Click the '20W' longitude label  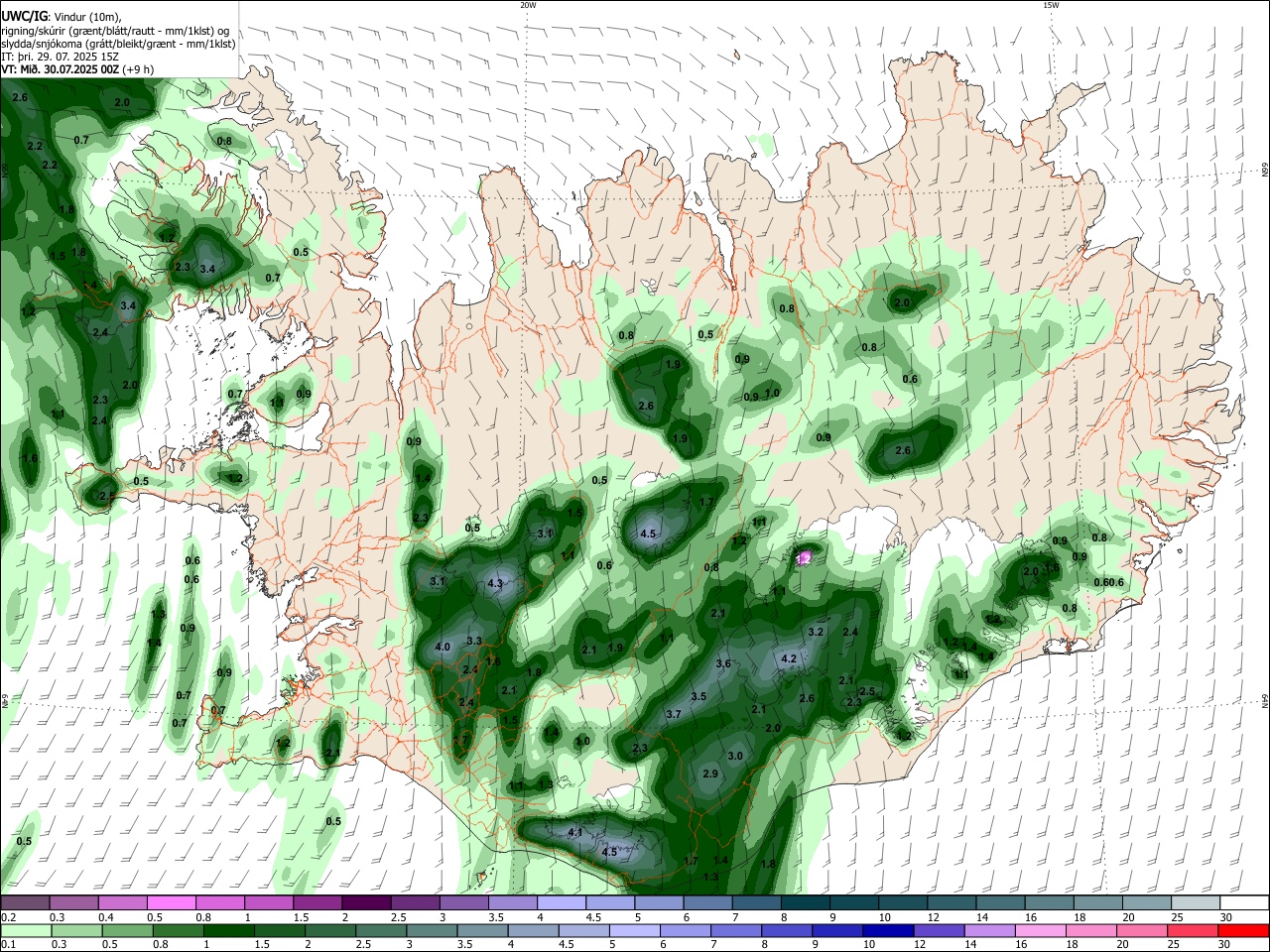tap(528, 5)
